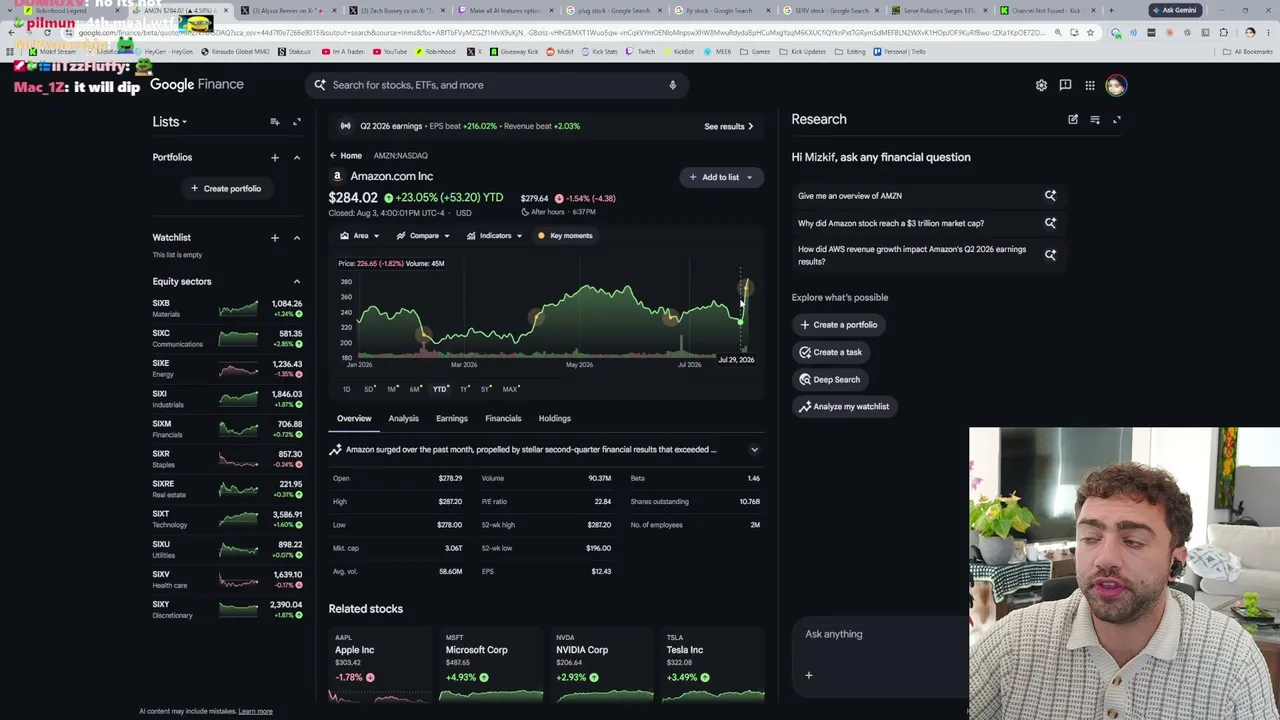Click the Create a task button
The height and width of the screenshot is (720, 1280).
[x=830, y=352]
